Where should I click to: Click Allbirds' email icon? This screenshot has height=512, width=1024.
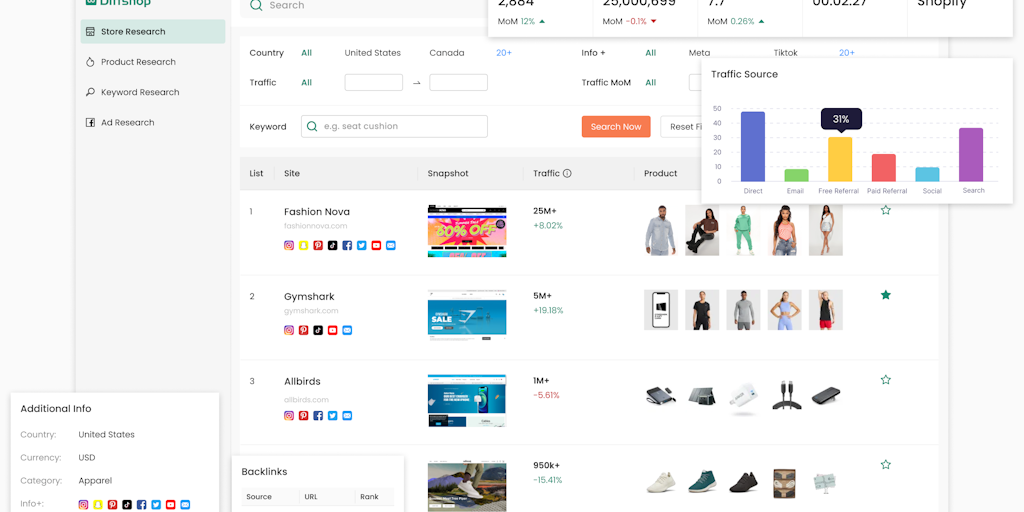347,415
